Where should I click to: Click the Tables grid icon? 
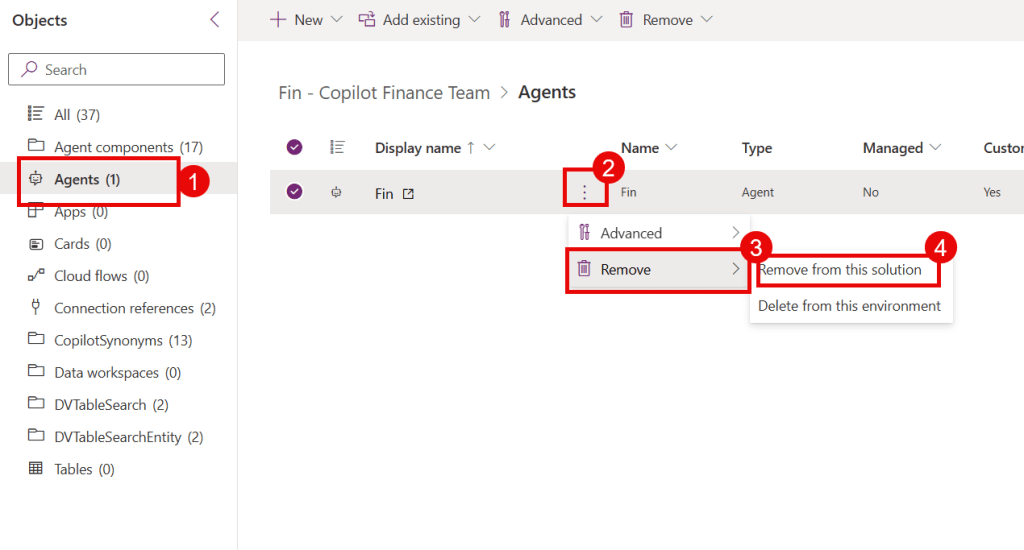[36, 469]
